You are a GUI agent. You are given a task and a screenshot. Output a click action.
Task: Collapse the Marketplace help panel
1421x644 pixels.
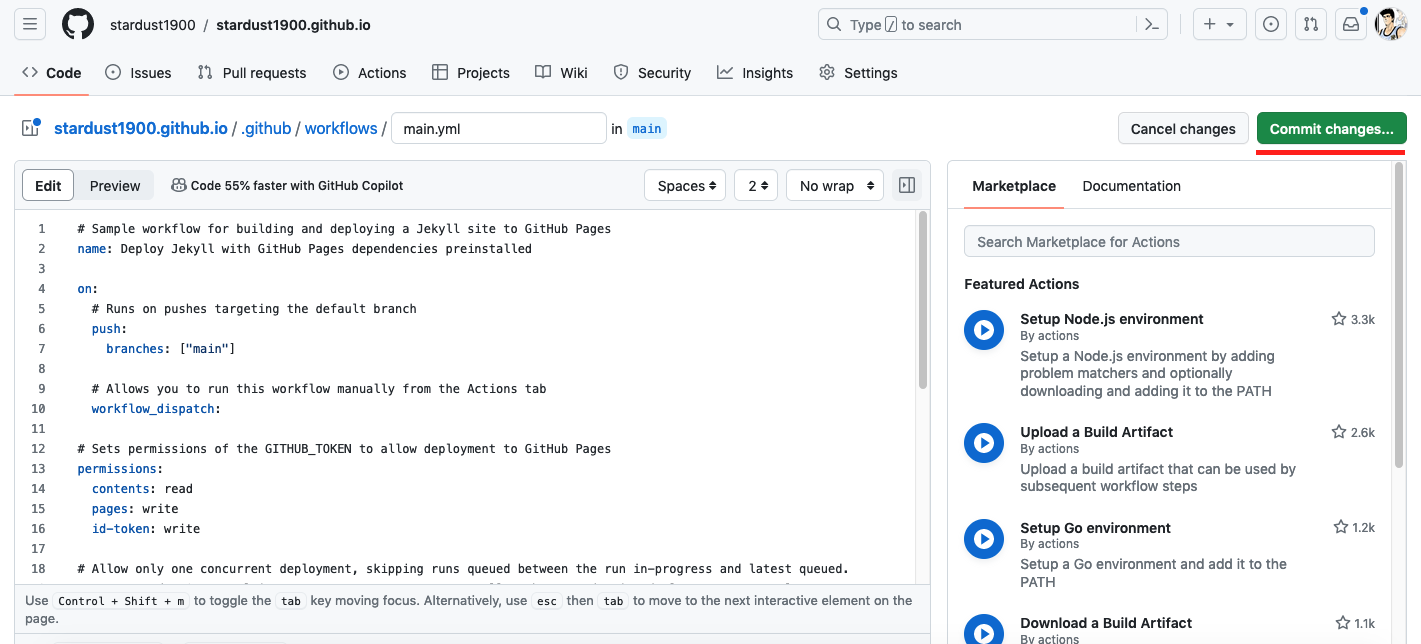(x=907, y=185)
